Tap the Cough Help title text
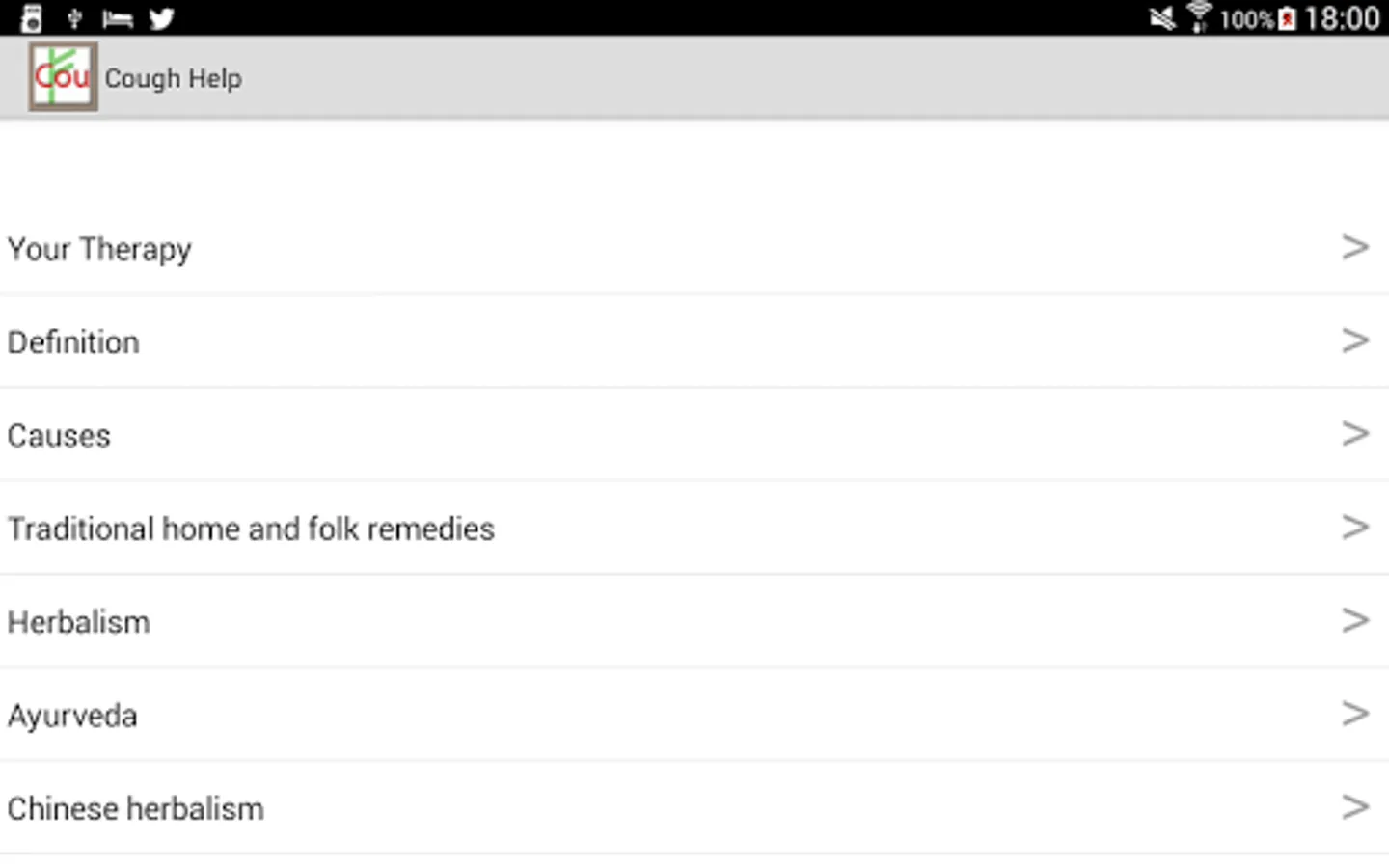Image resolution: width=1389 pixels, height=868 pixels. point(174,78)
